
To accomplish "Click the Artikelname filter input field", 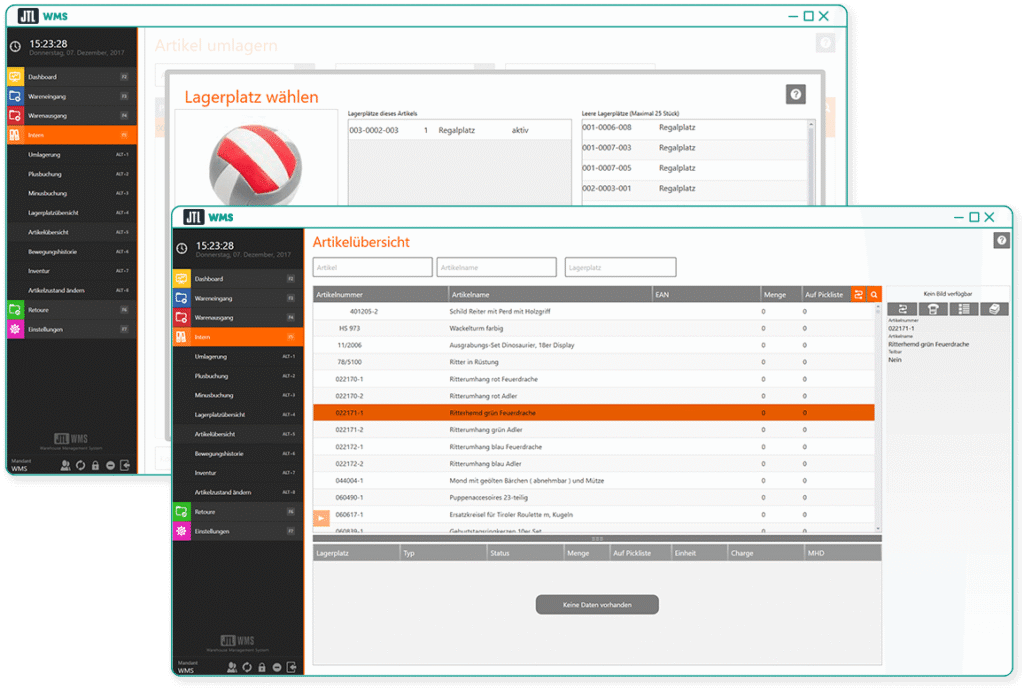I will pos(496,267).
